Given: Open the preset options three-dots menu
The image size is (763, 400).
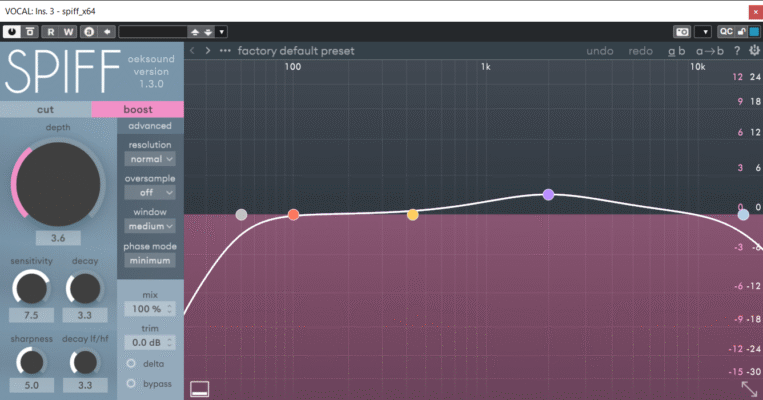Looking at the screenshot, I should 225,51.
